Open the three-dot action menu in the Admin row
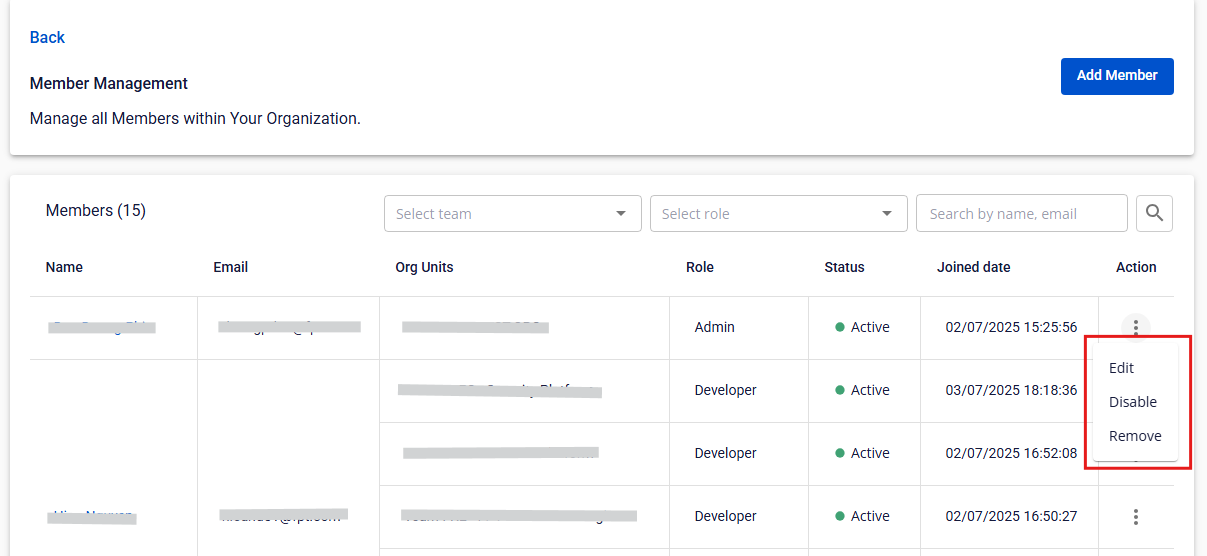The height and width of the screenshot is (556, 1207). [x=1135, y=327]
